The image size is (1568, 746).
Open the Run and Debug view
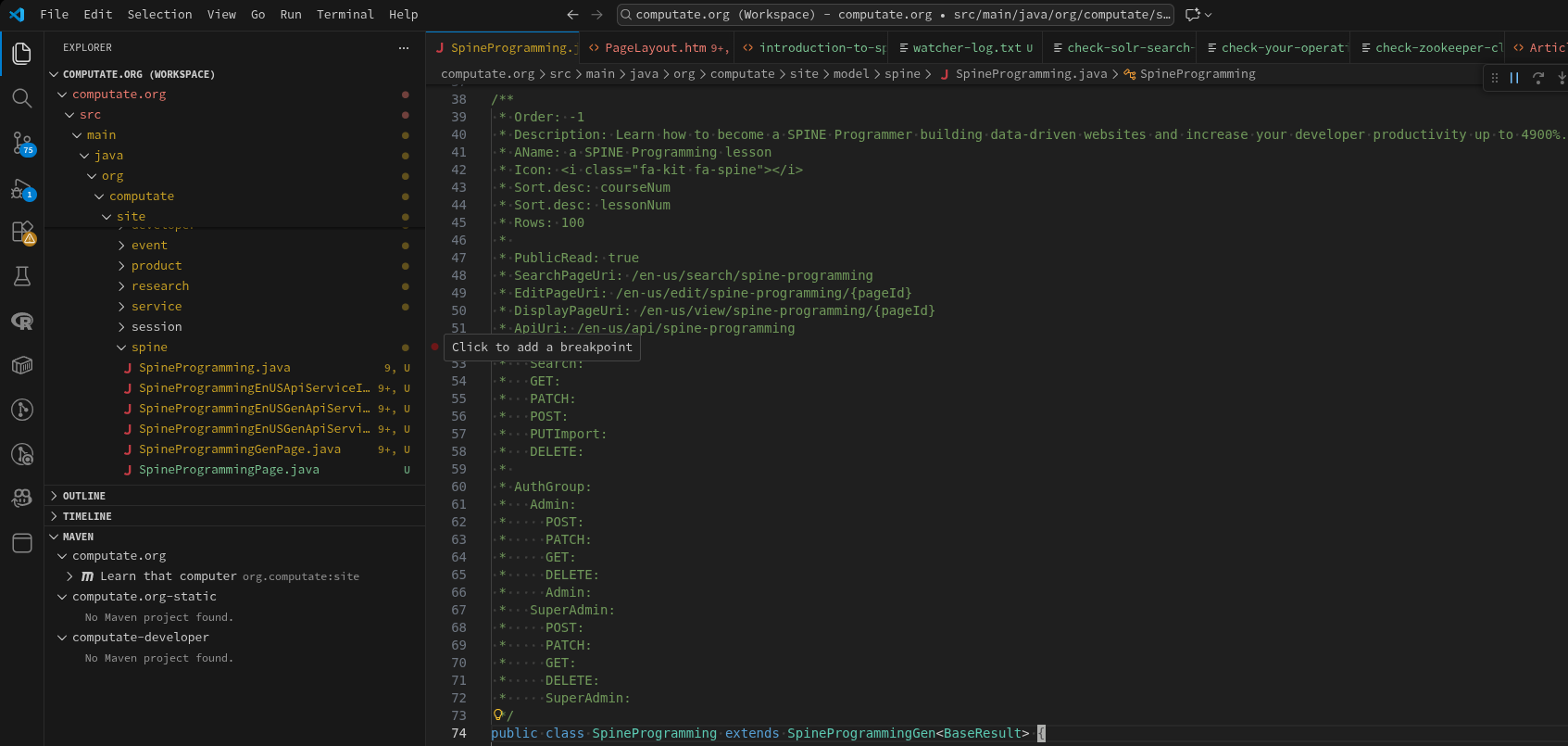[x=22, y=188]
